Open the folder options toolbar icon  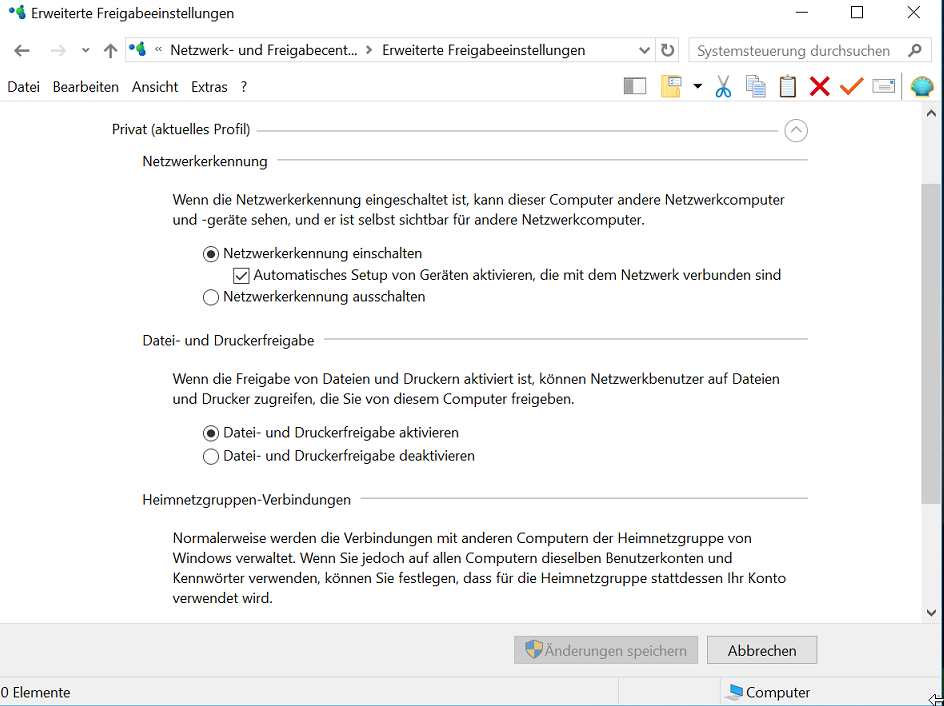[671, 87]
